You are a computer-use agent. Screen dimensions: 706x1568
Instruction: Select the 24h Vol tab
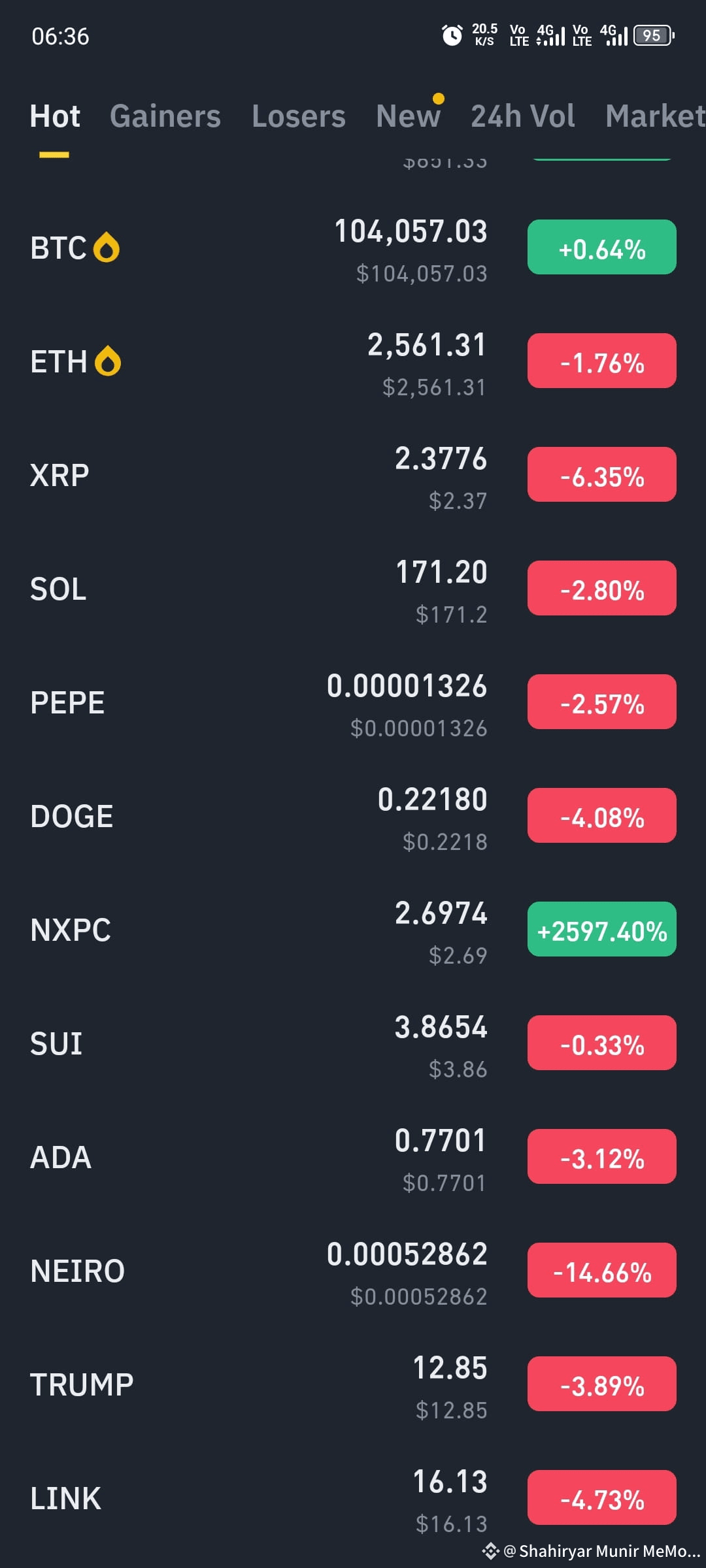[x=523, y=116]
